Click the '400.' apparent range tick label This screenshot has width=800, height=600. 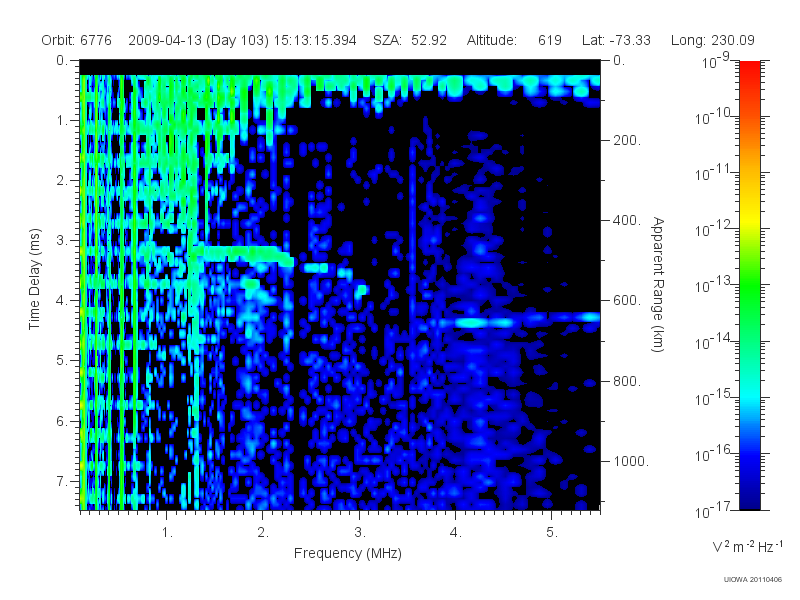point(627,220)
